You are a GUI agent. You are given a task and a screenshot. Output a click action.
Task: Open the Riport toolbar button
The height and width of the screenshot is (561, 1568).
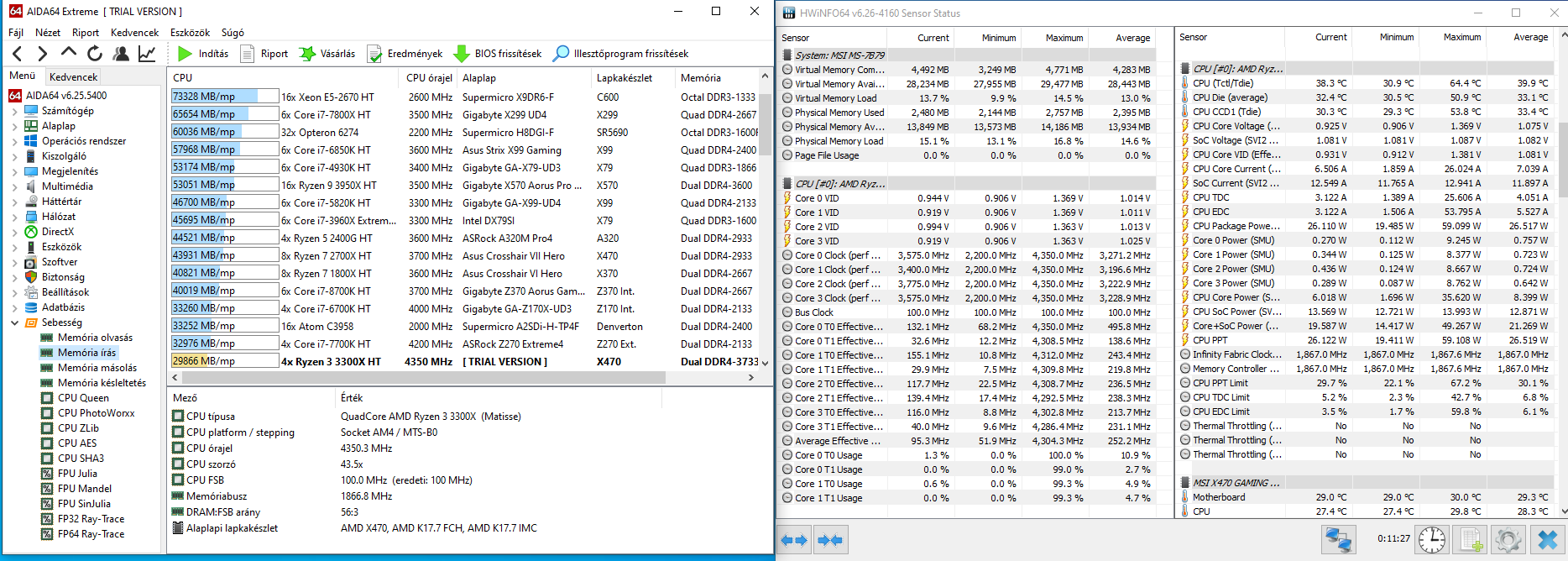[x=264, y=54]
